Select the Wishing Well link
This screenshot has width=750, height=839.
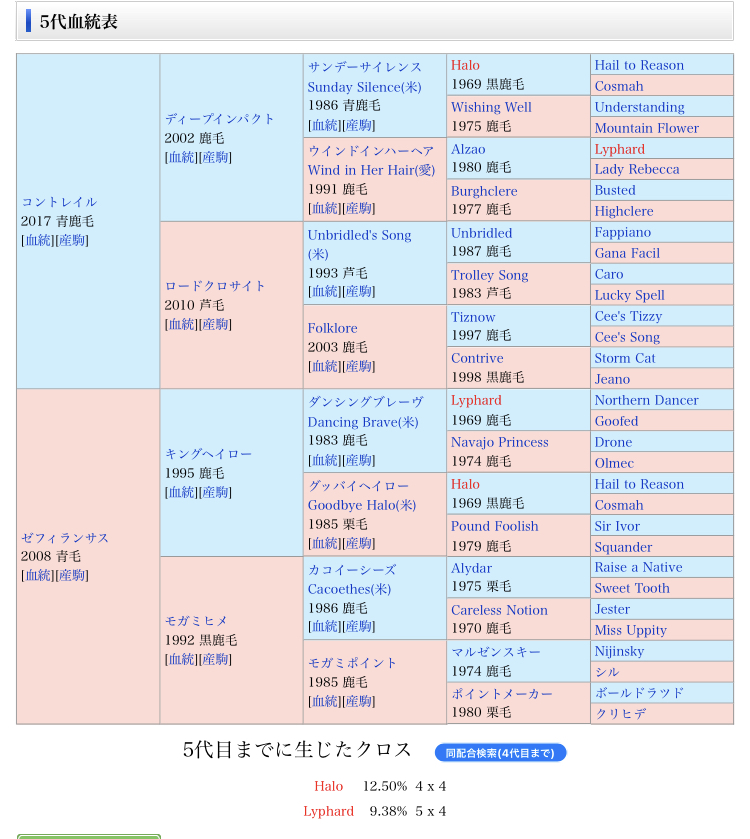click(x=491, y=107)
